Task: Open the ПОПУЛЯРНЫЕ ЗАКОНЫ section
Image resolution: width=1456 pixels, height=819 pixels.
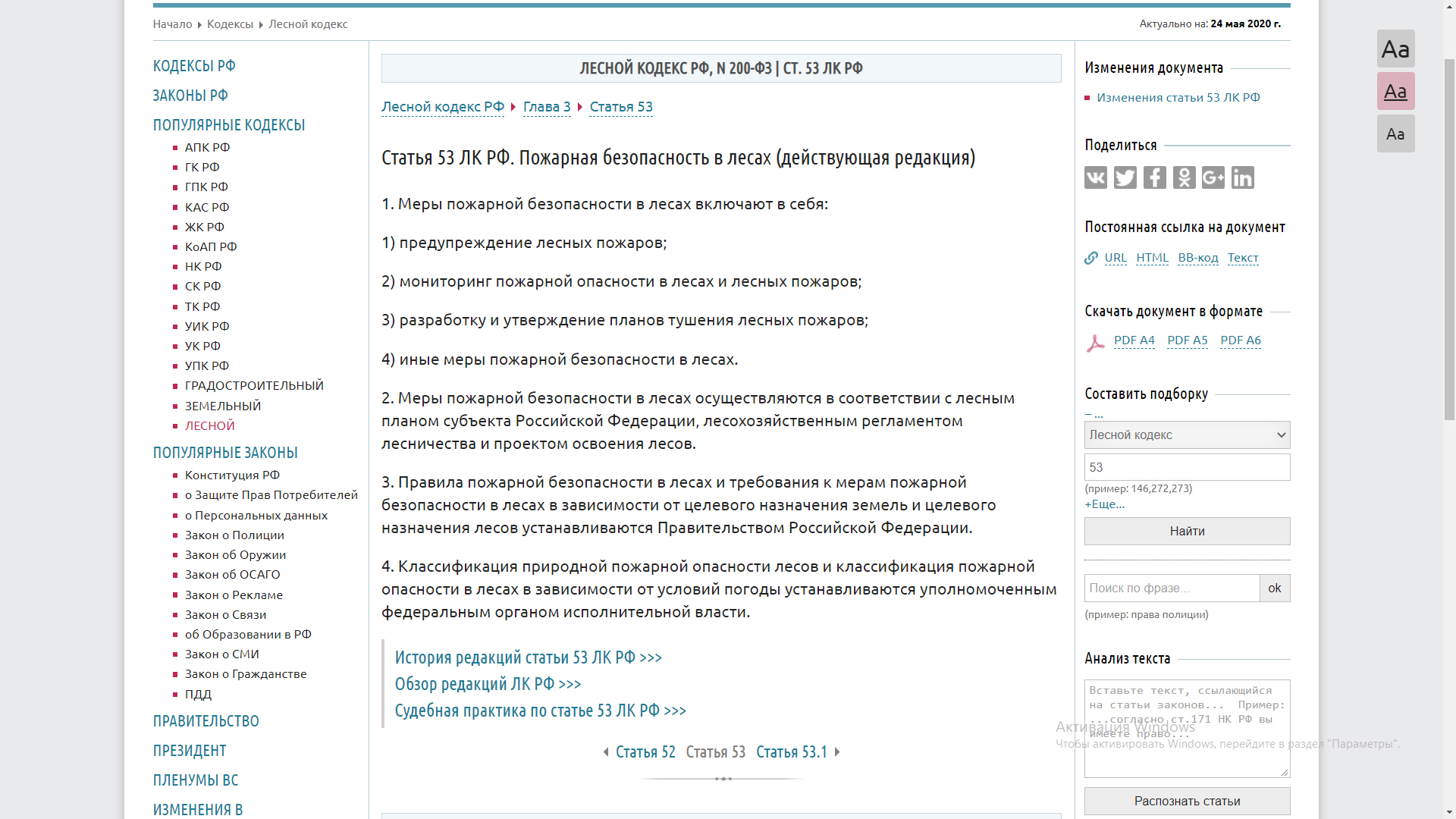Action: (x=225, y=453)
